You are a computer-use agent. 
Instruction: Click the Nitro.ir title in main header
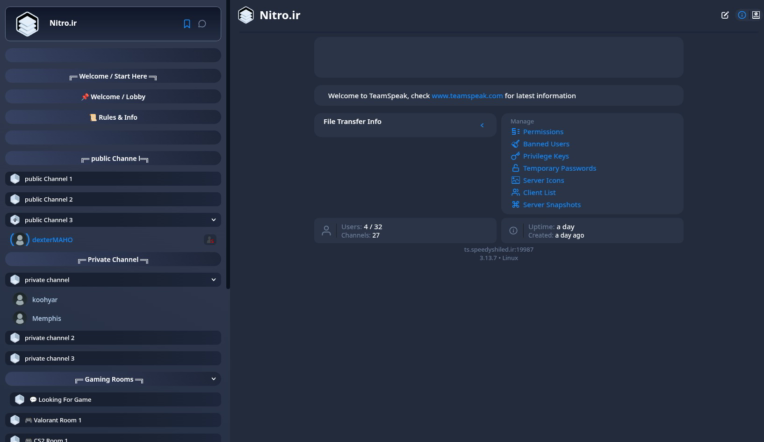tap(280, 15)
